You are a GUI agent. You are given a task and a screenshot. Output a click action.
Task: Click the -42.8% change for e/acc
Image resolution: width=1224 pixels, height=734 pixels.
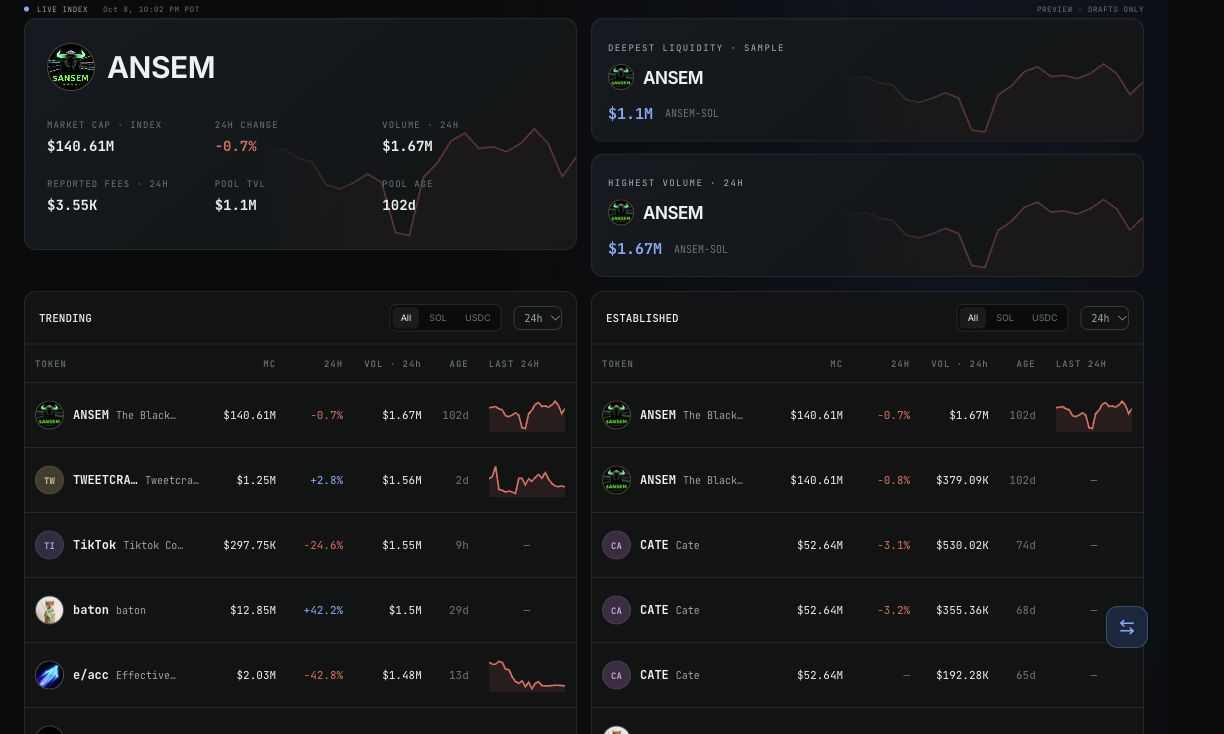tap(324, 675)
